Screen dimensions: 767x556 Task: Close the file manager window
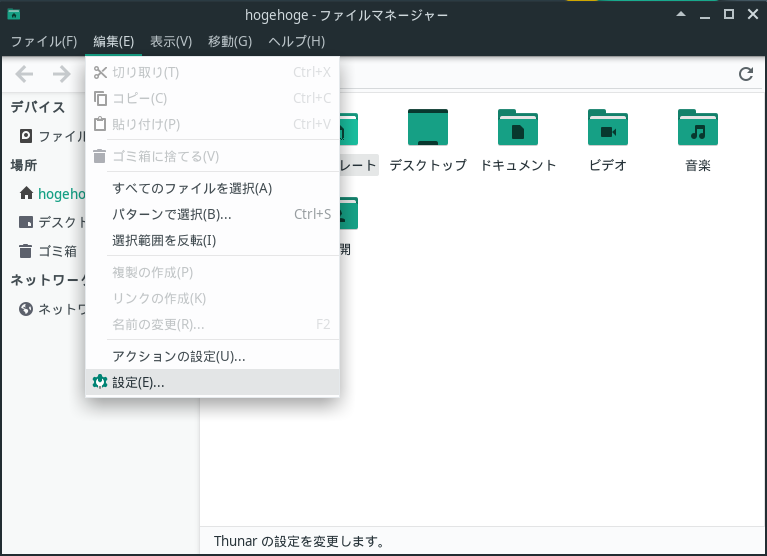click(x=753, y=14)
